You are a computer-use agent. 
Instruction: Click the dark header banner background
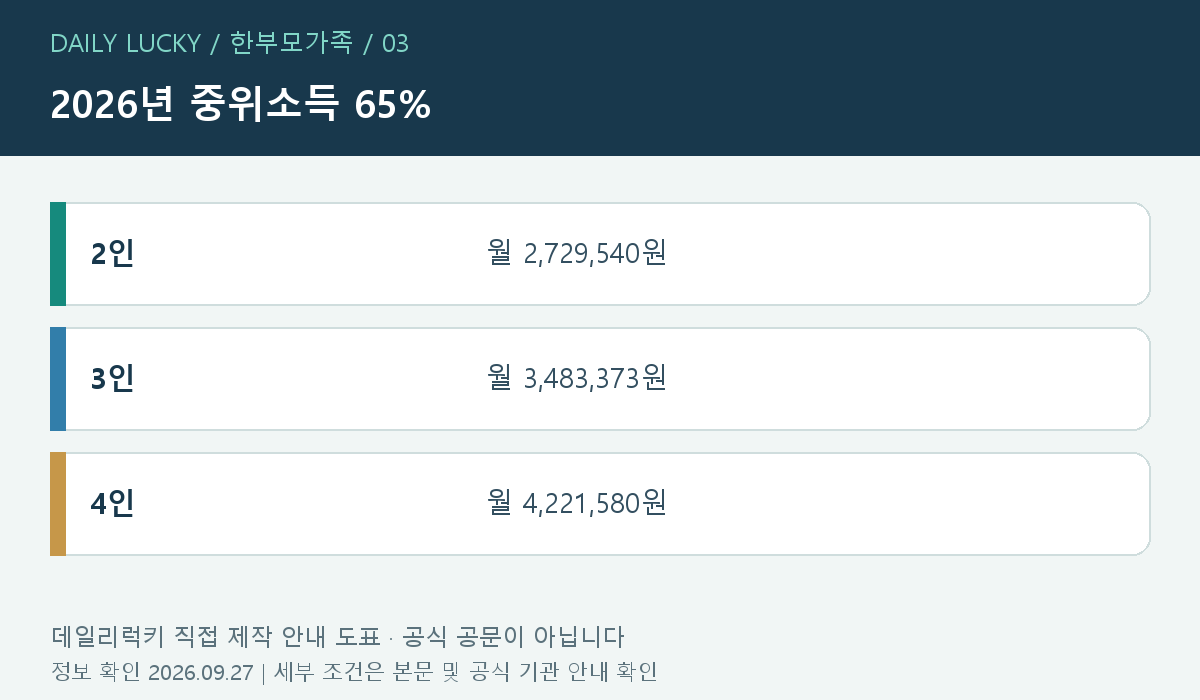800,78
